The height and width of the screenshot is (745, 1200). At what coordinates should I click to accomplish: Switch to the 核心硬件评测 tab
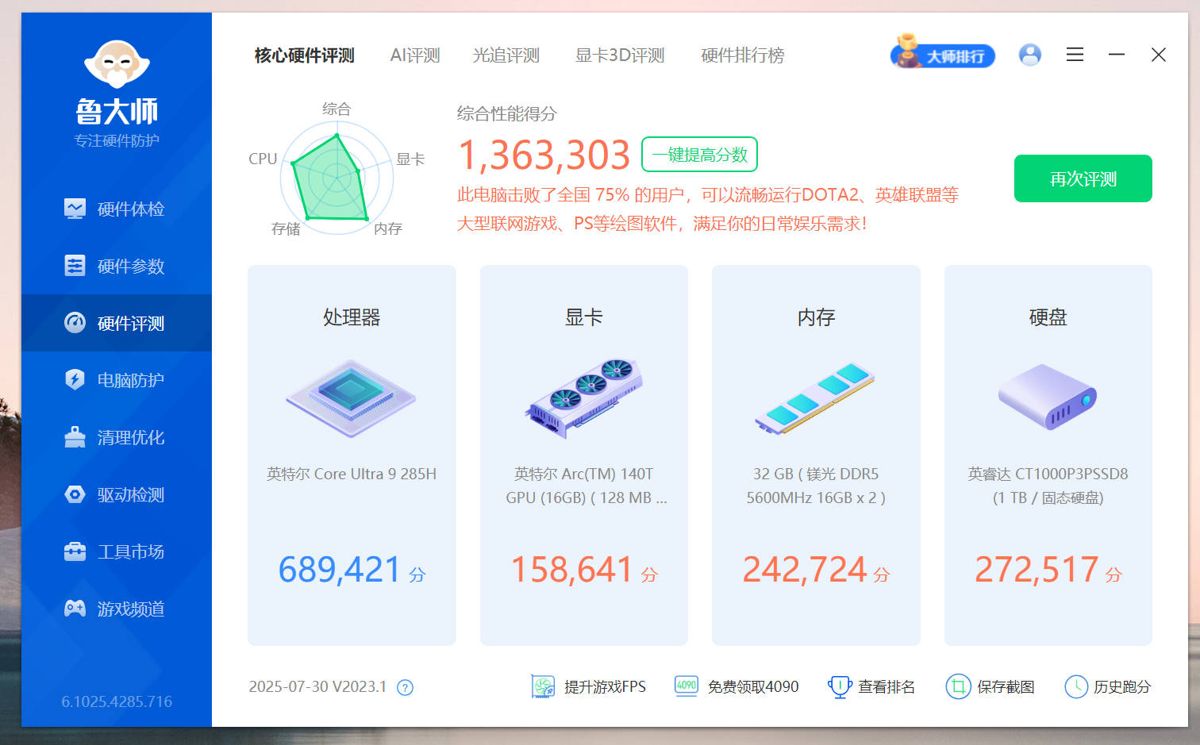coord(304,56)
